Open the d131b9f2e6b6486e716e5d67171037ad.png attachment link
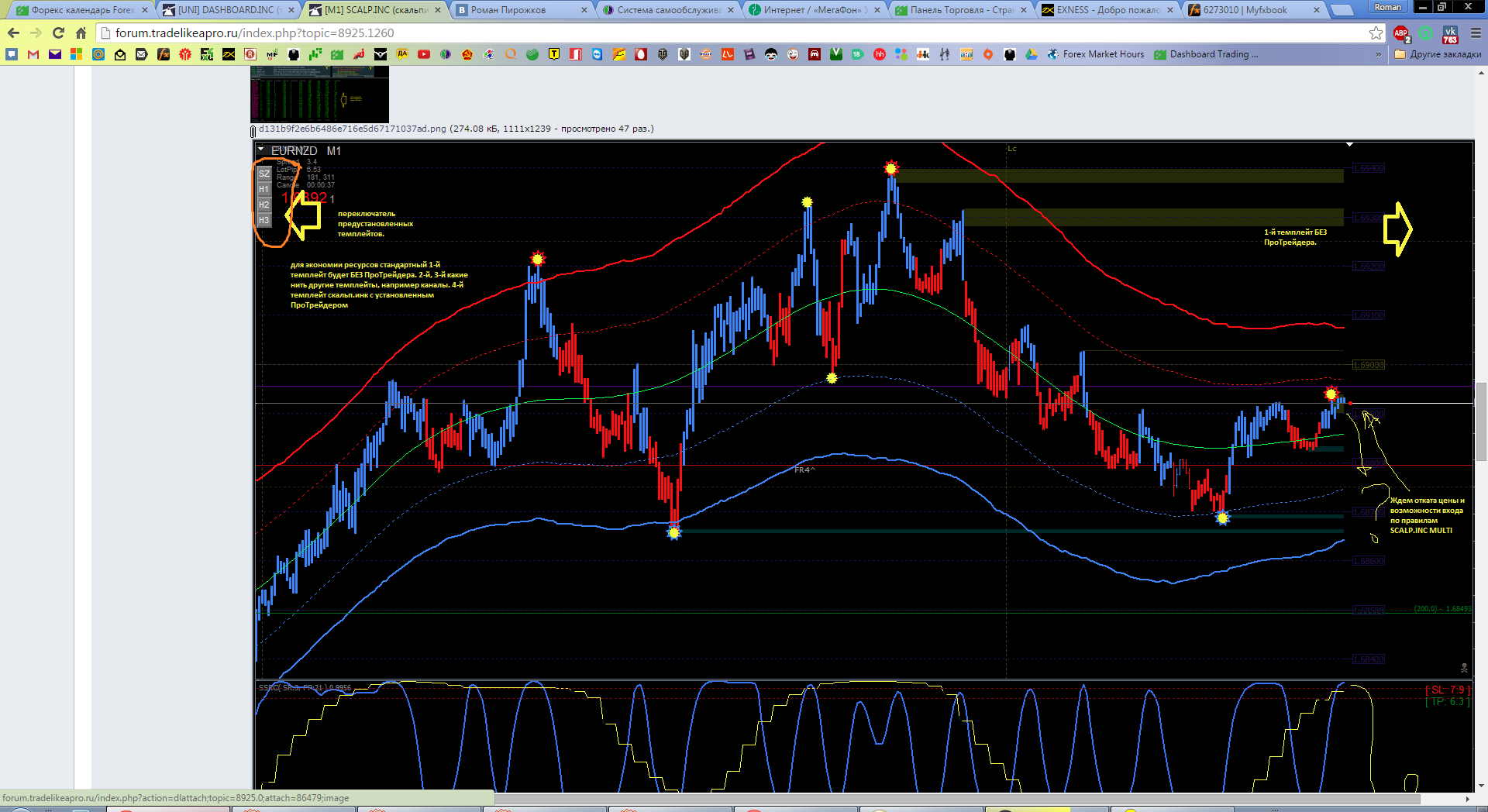This screenshot has width=1488, height=812. (352, 129)
